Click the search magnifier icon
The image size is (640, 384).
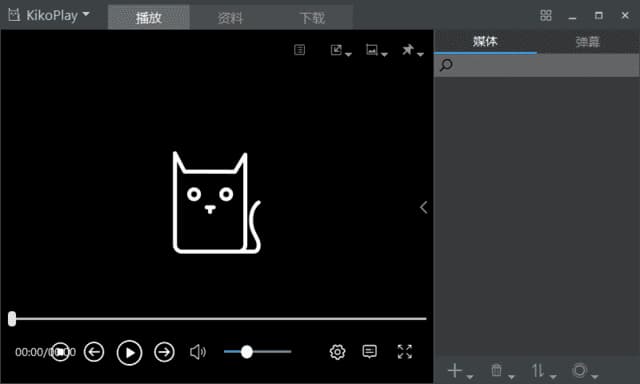(446, 65)
